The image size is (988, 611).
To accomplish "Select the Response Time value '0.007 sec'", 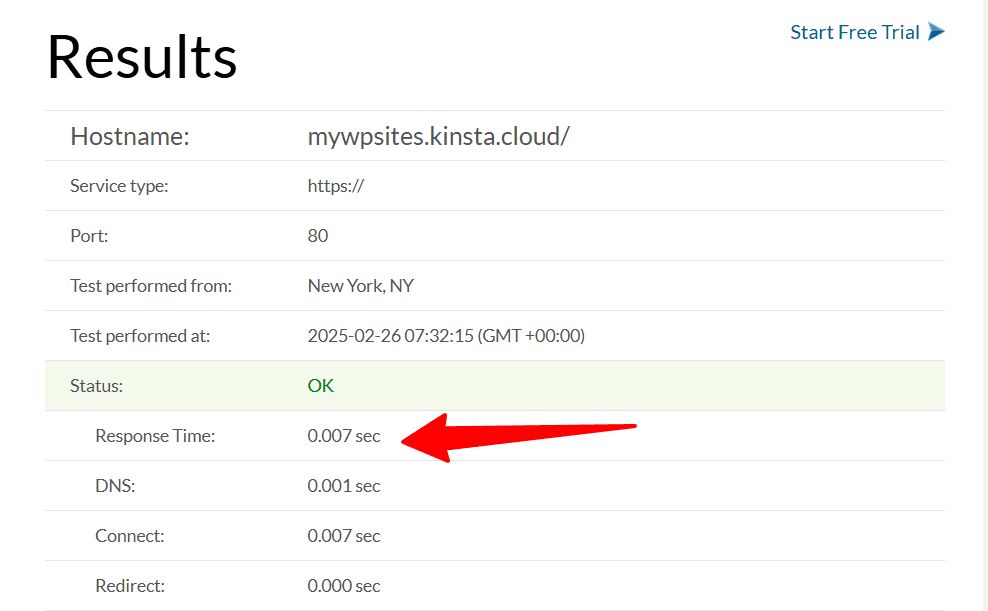I will coord(344,436).
